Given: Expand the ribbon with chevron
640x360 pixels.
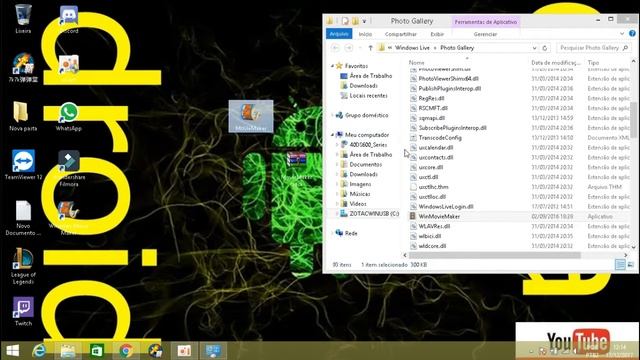Looking at the screenshot, I should (622, 33).
